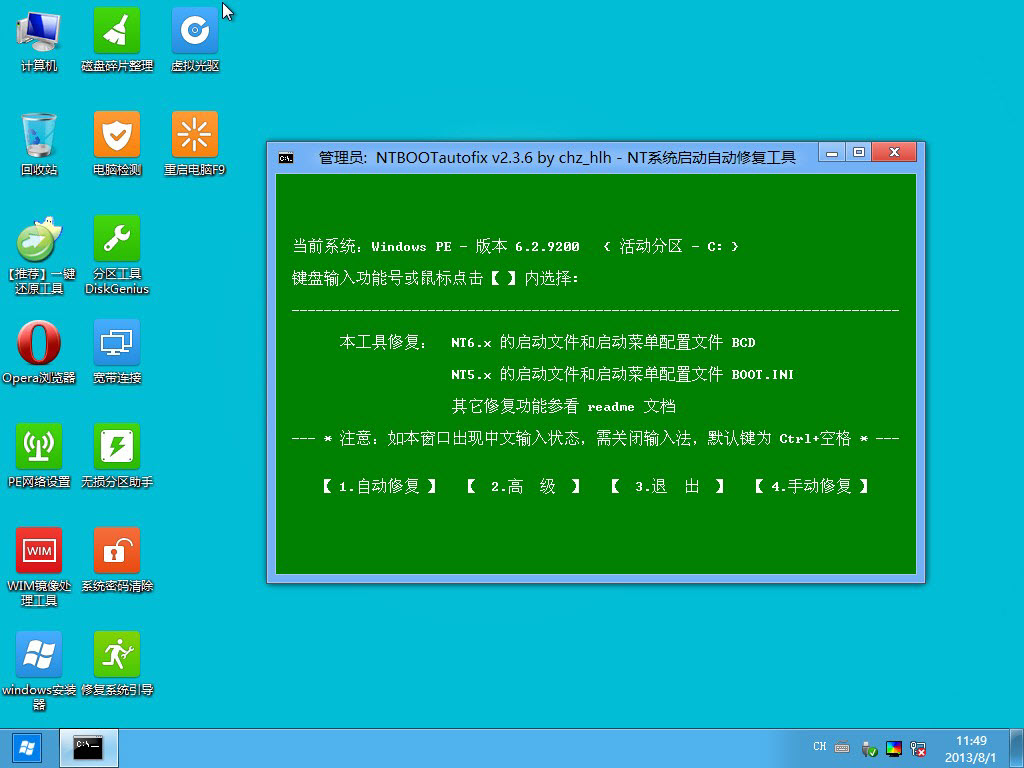Open 磁盘碎片整理 defrag tool icon
Viewport: 1024px width, 768px height.
coord(117,34)
